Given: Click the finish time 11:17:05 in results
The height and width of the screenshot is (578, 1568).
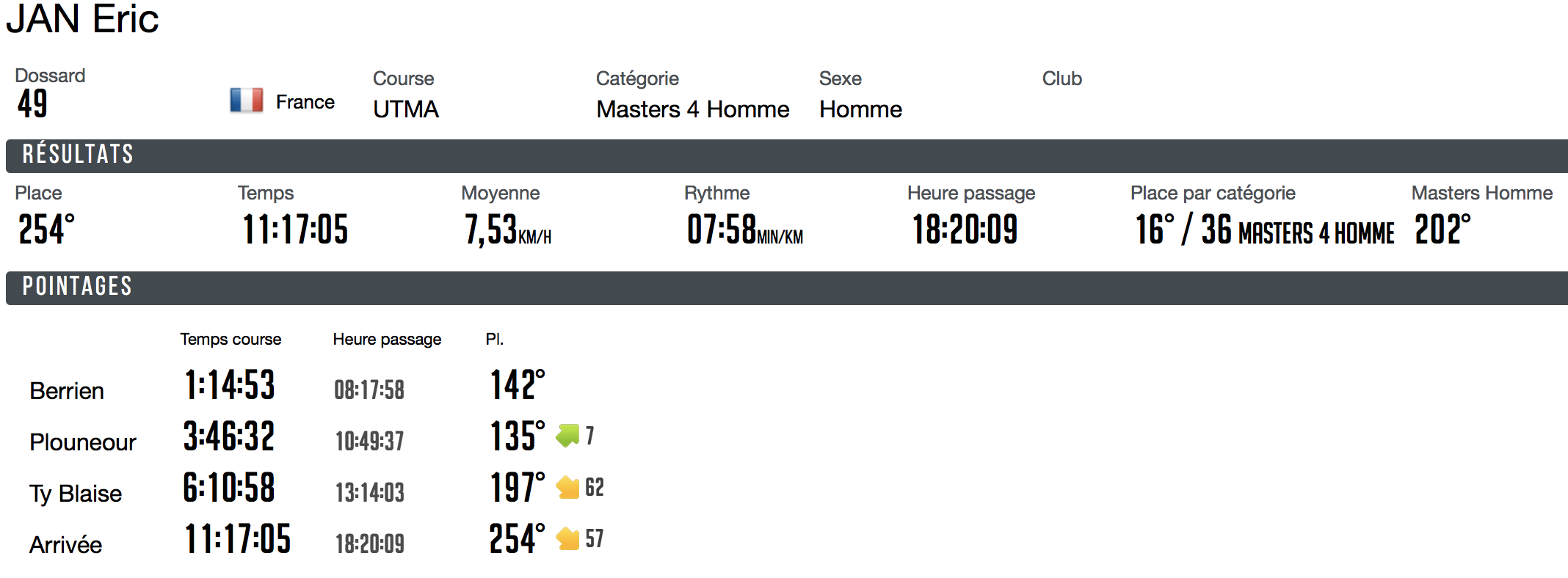Looking at the screenshot, I should [295, 229].
